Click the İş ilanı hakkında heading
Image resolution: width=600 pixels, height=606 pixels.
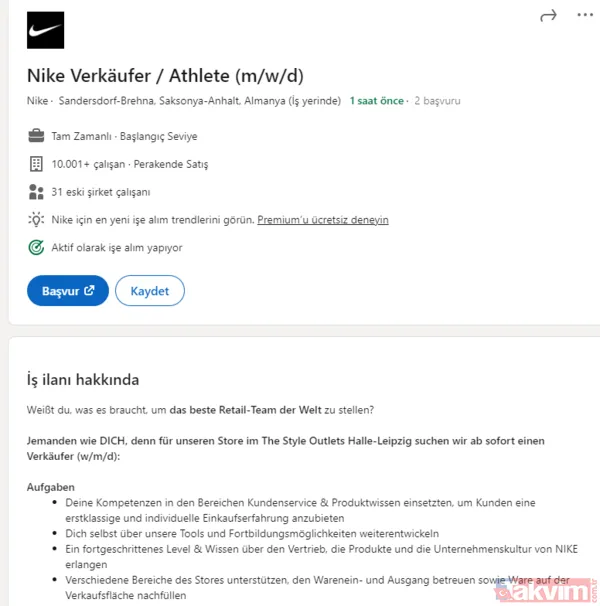pyautogui.click(x=83, y=380)
